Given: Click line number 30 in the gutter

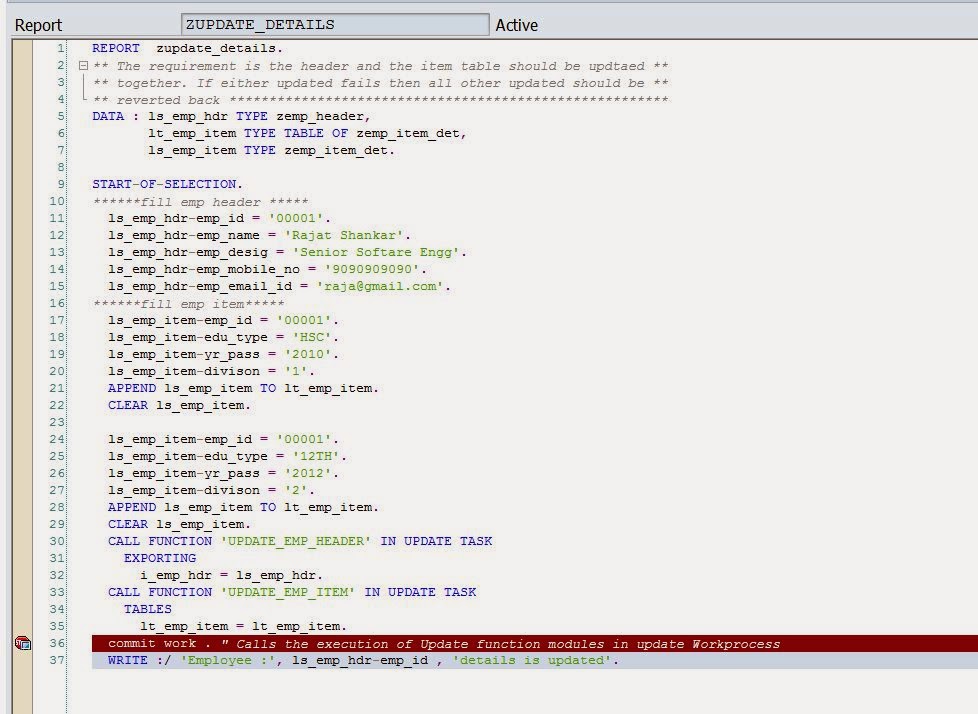Looking at the screenshot, I should click(x=56, y=541).
